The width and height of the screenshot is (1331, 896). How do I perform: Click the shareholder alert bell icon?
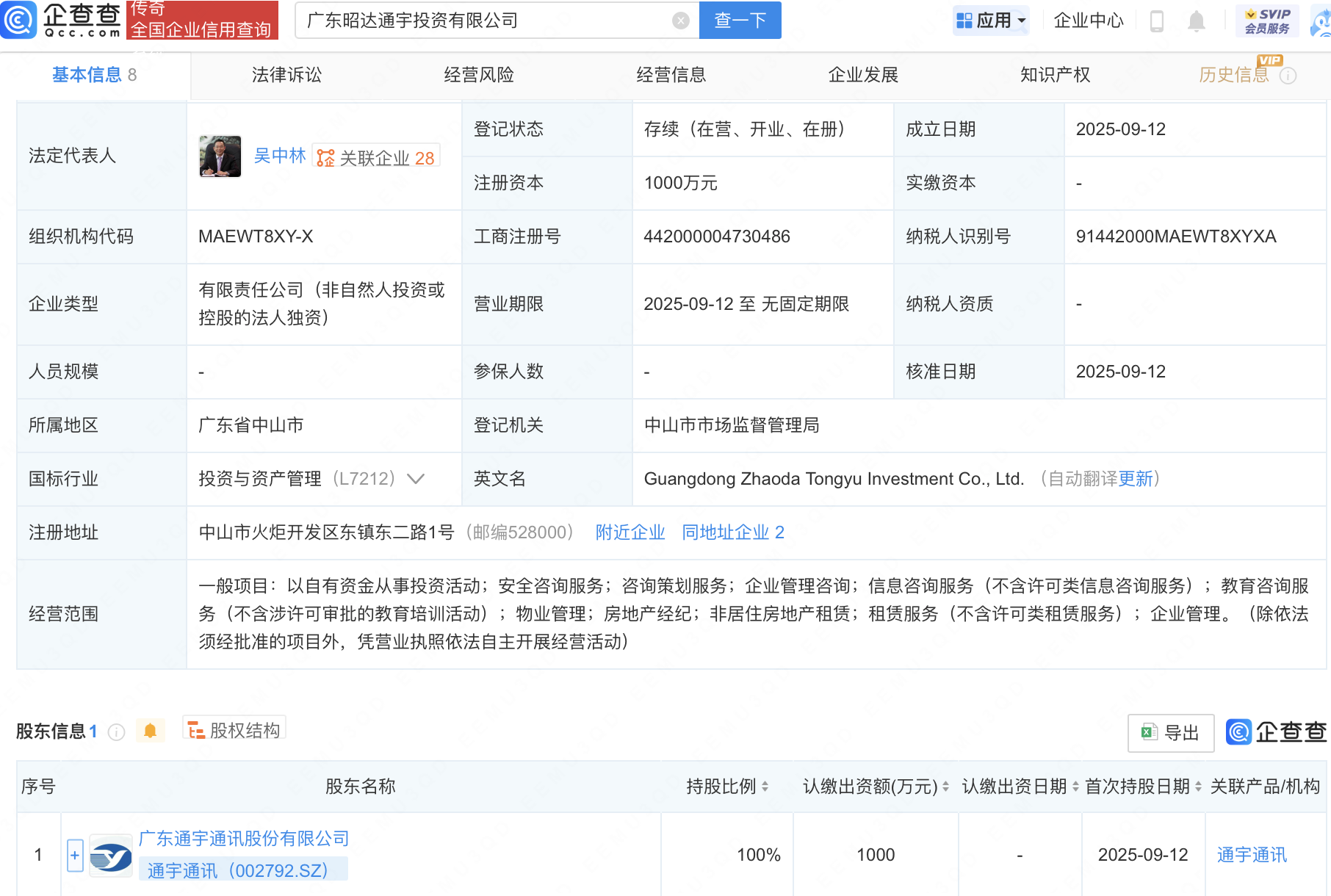click(151, 731)
